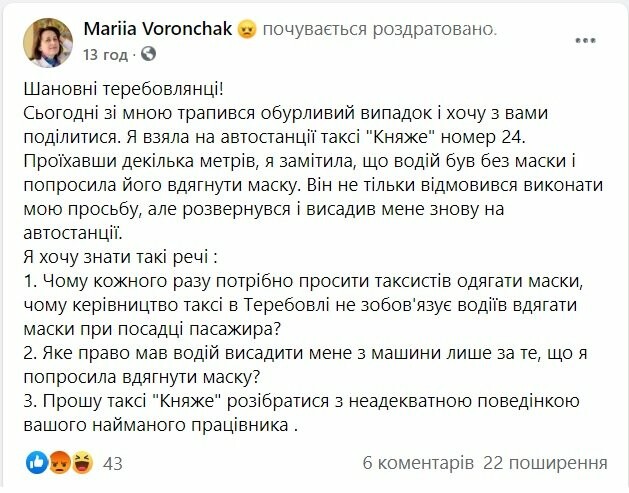The width and height of the screenshot is (629, 493).
Task: Click the final line "вашого найманого працівника"
Action: tap(160, 425)
